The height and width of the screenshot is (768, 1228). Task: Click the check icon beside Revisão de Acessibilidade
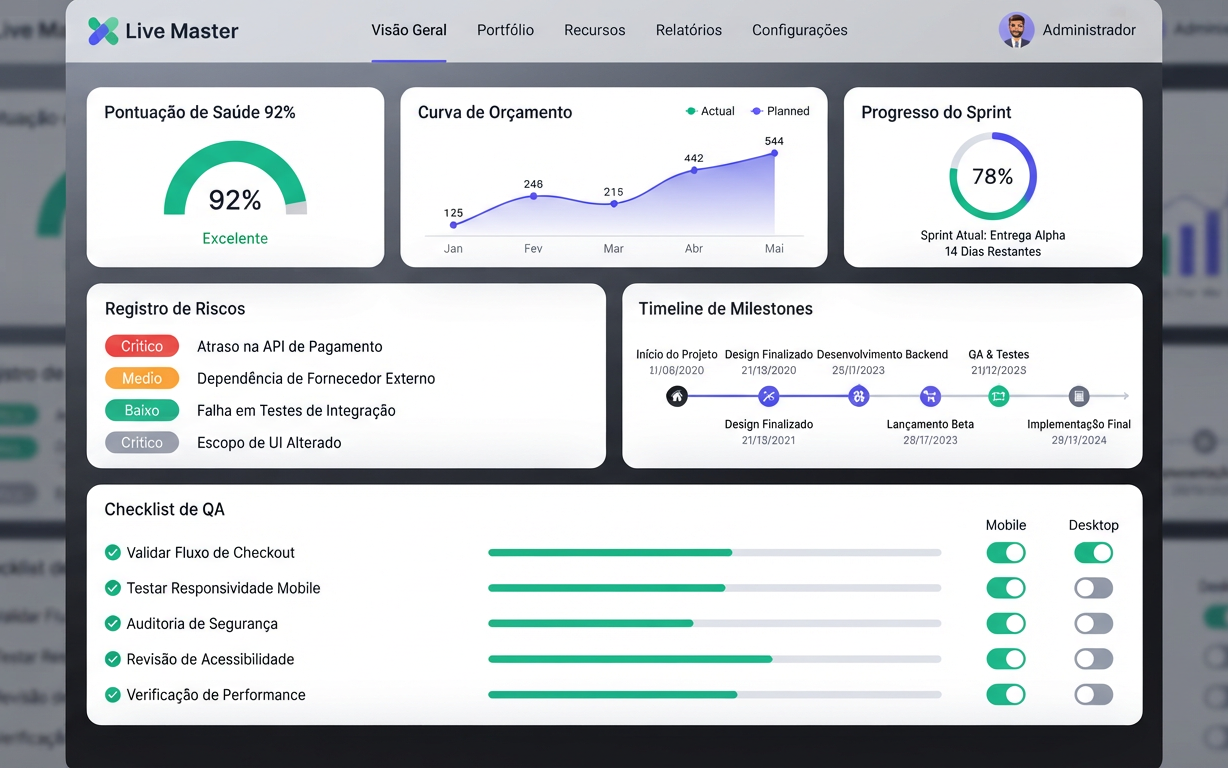[x=113, y=659]
